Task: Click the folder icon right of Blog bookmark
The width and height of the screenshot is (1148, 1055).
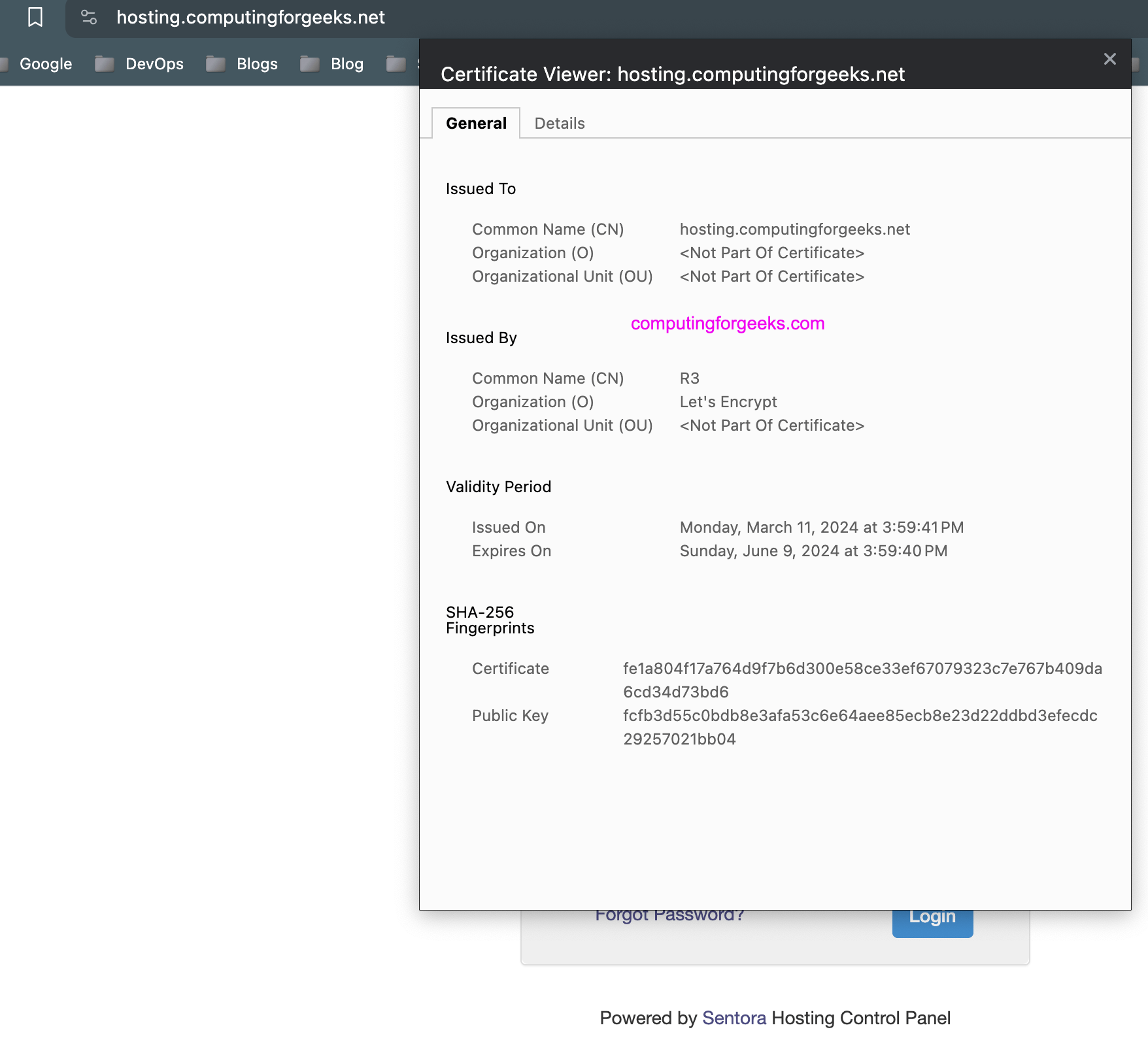Action: (x=394, y=63)
